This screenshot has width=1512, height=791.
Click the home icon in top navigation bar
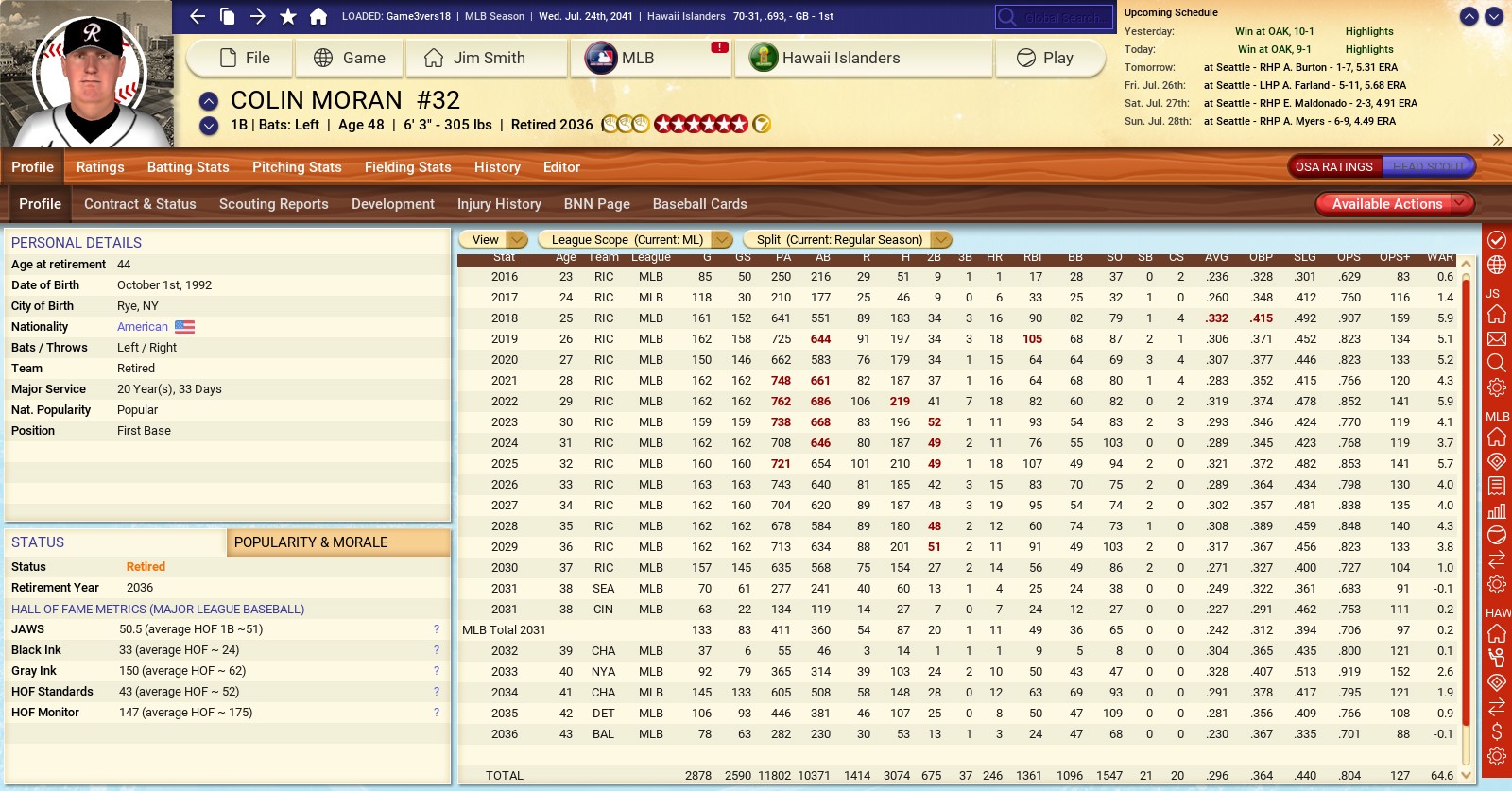click(x=318, y=16)
